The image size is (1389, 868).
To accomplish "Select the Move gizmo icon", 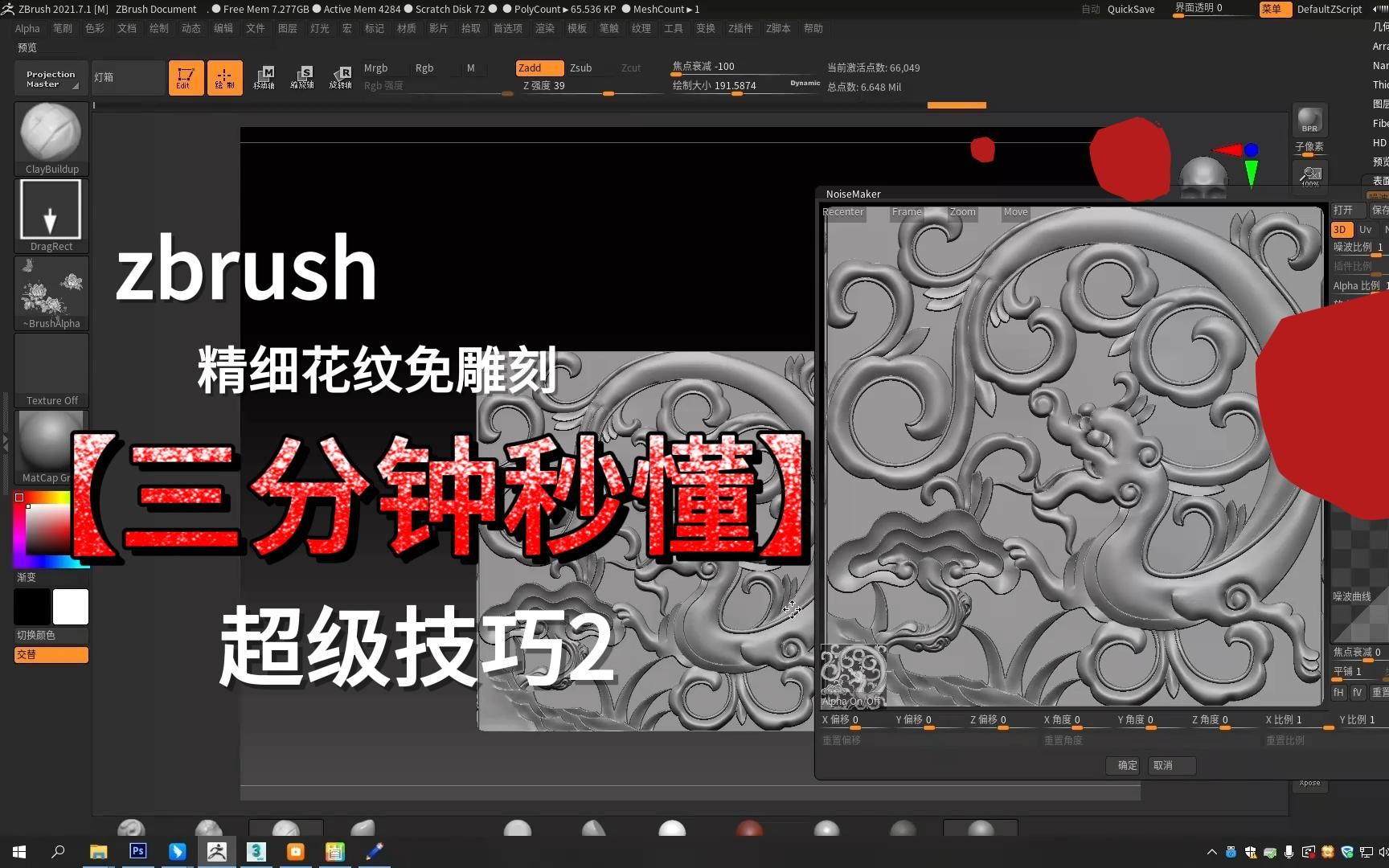I will [264, 78].
